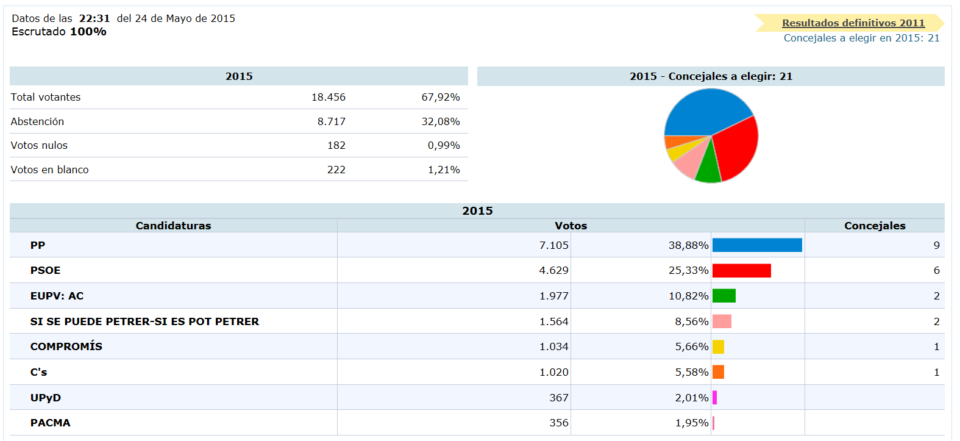The width and height of the screenshot is (960, 441).
Task: Select the PP candidature name
Action: [38, 245]
